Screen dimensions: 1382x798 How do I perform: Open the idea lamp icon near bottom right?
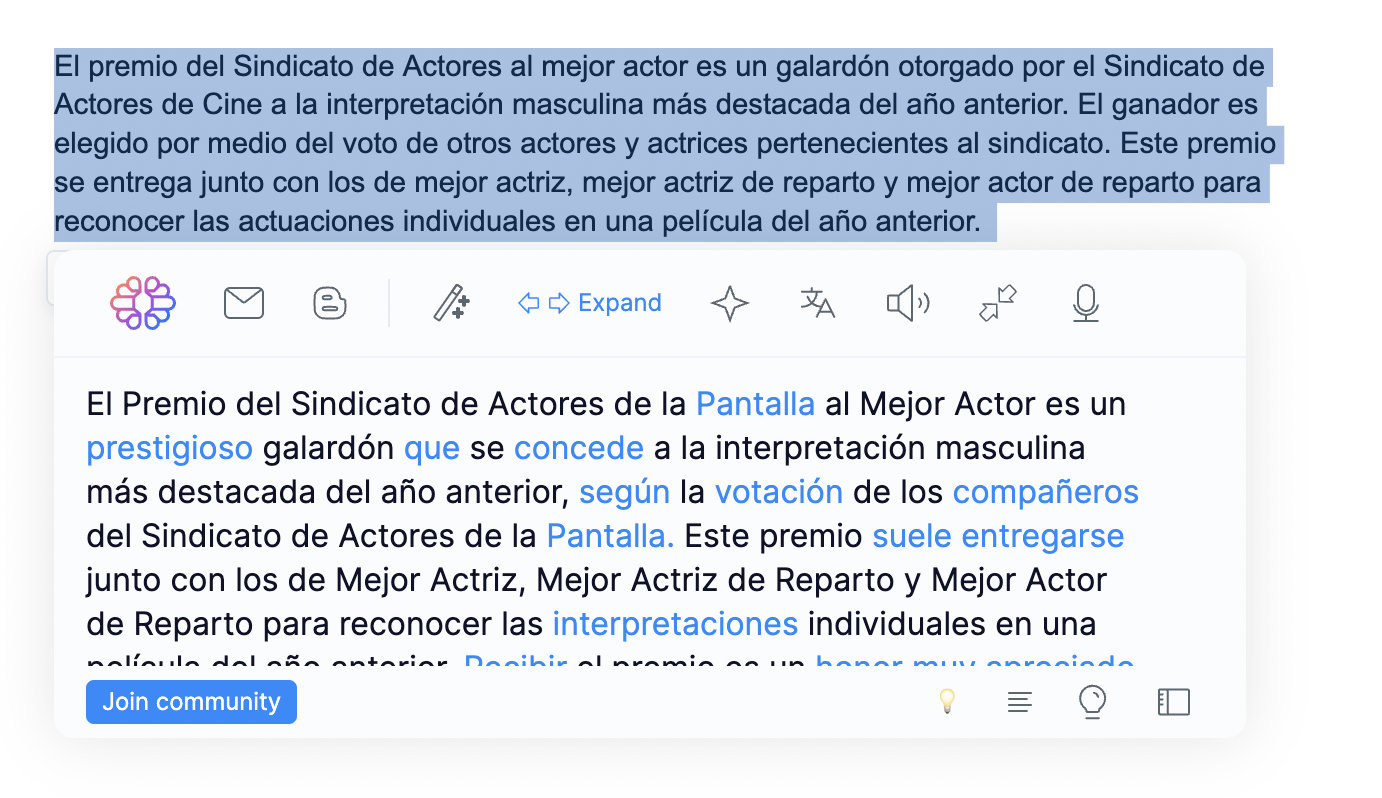click(1092, 702)
